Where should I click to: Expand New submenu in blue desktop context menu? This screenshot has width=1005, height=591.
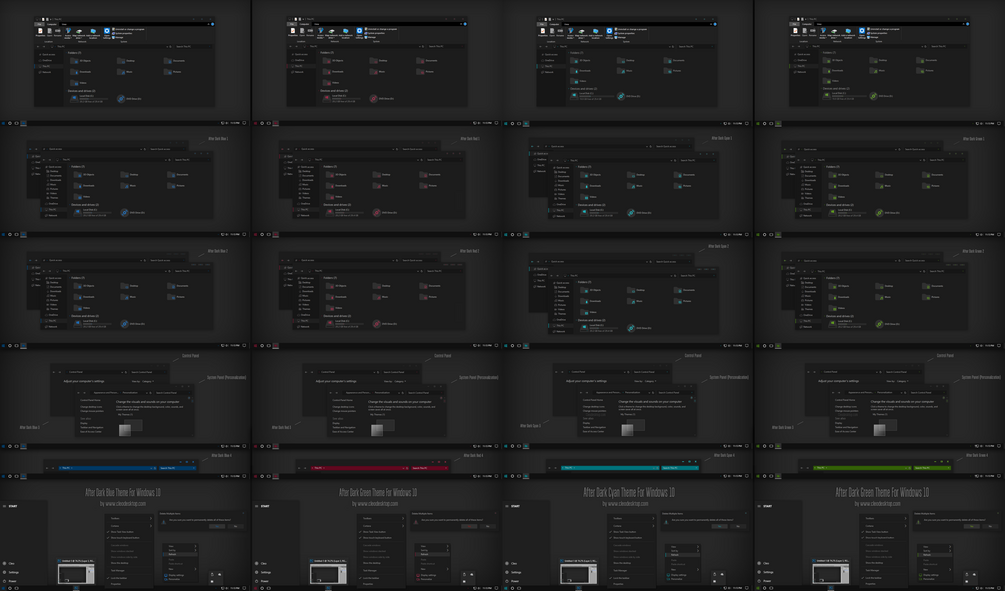(x=180, y=569)
